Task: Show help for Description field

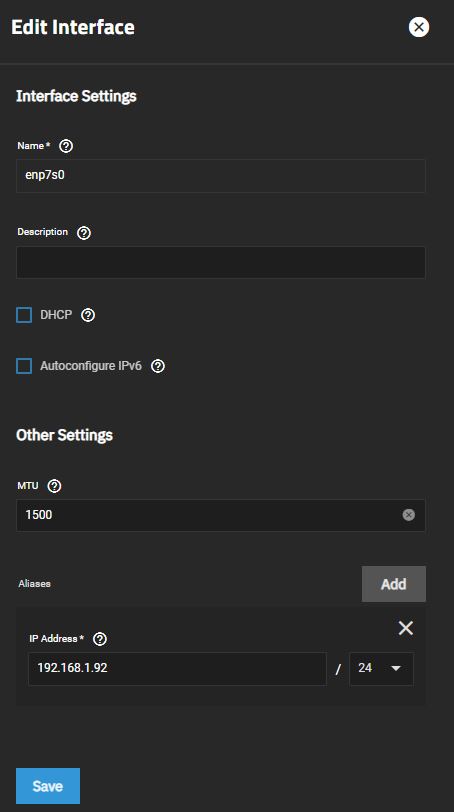Action: click(83, 233)
